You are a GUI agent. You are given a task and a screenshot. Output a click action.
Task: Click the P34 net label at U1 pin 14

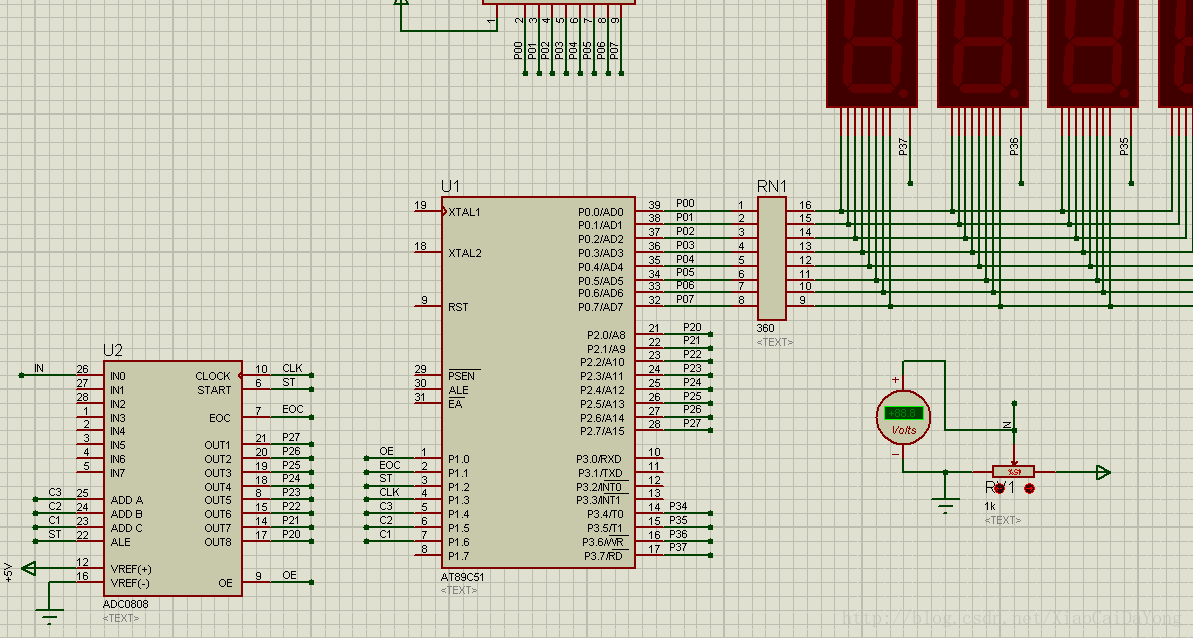(x=678, y=506)
